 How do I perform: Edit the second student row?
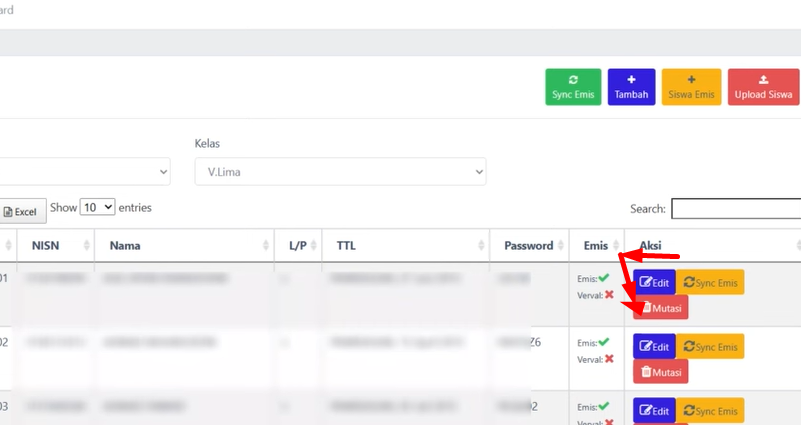pos(654,347)
